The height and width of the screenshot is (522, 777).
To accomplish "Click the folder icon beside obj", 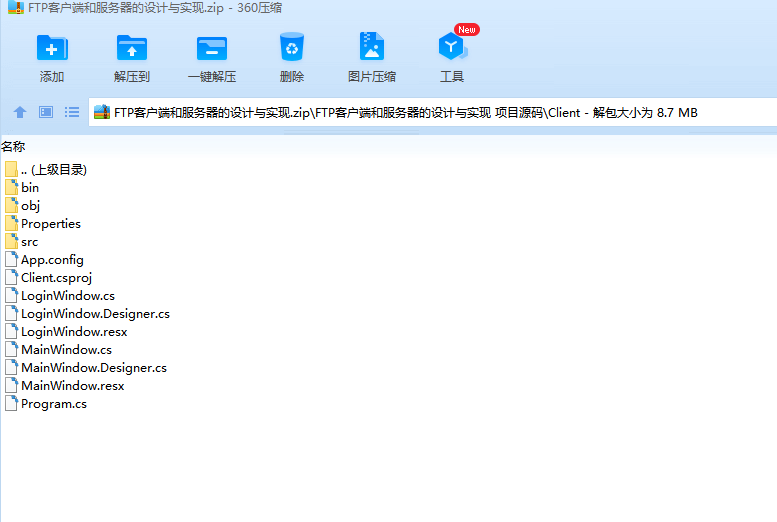I will [11, 205].
